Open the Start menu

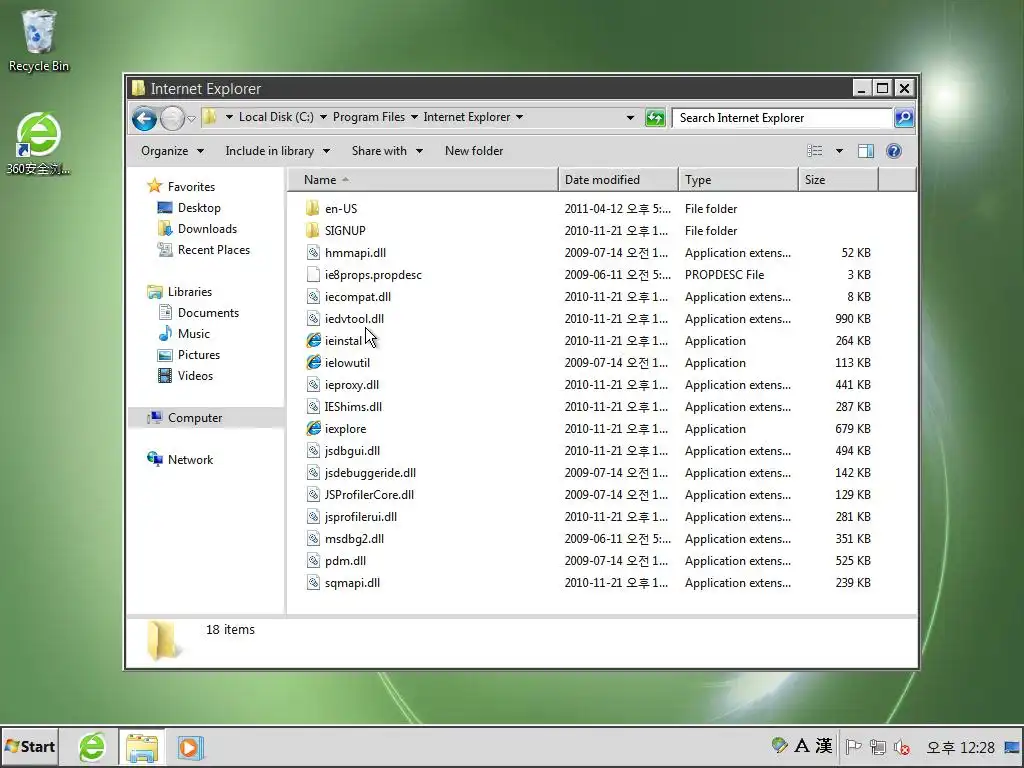30,747
